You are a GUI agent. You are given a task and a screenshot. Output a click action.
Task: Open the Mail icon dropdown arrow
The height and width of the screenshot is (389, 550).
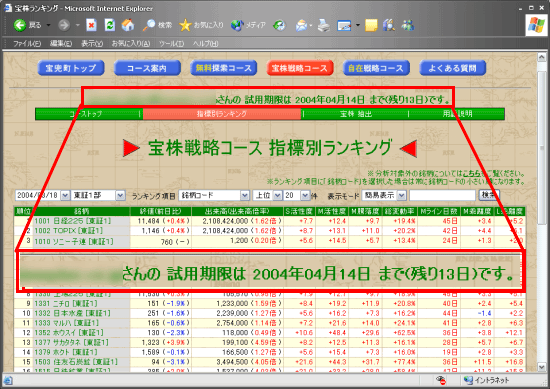[311, 25]
